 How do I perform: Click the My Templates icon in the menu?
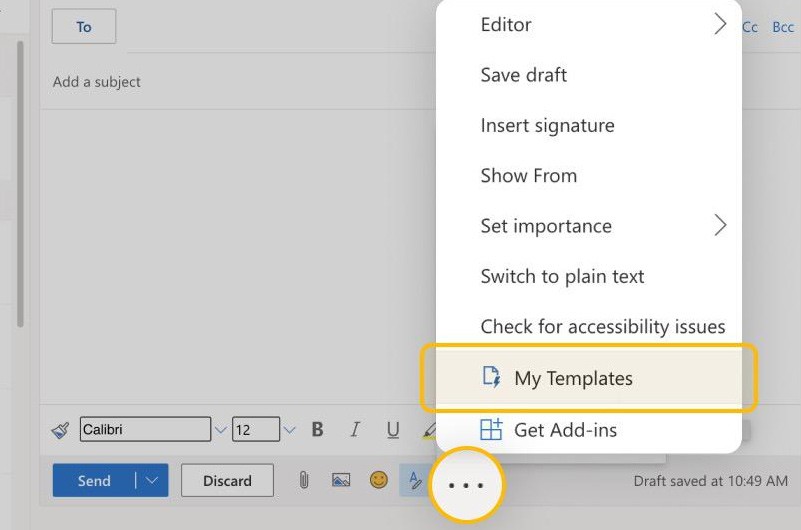point(491,377)
